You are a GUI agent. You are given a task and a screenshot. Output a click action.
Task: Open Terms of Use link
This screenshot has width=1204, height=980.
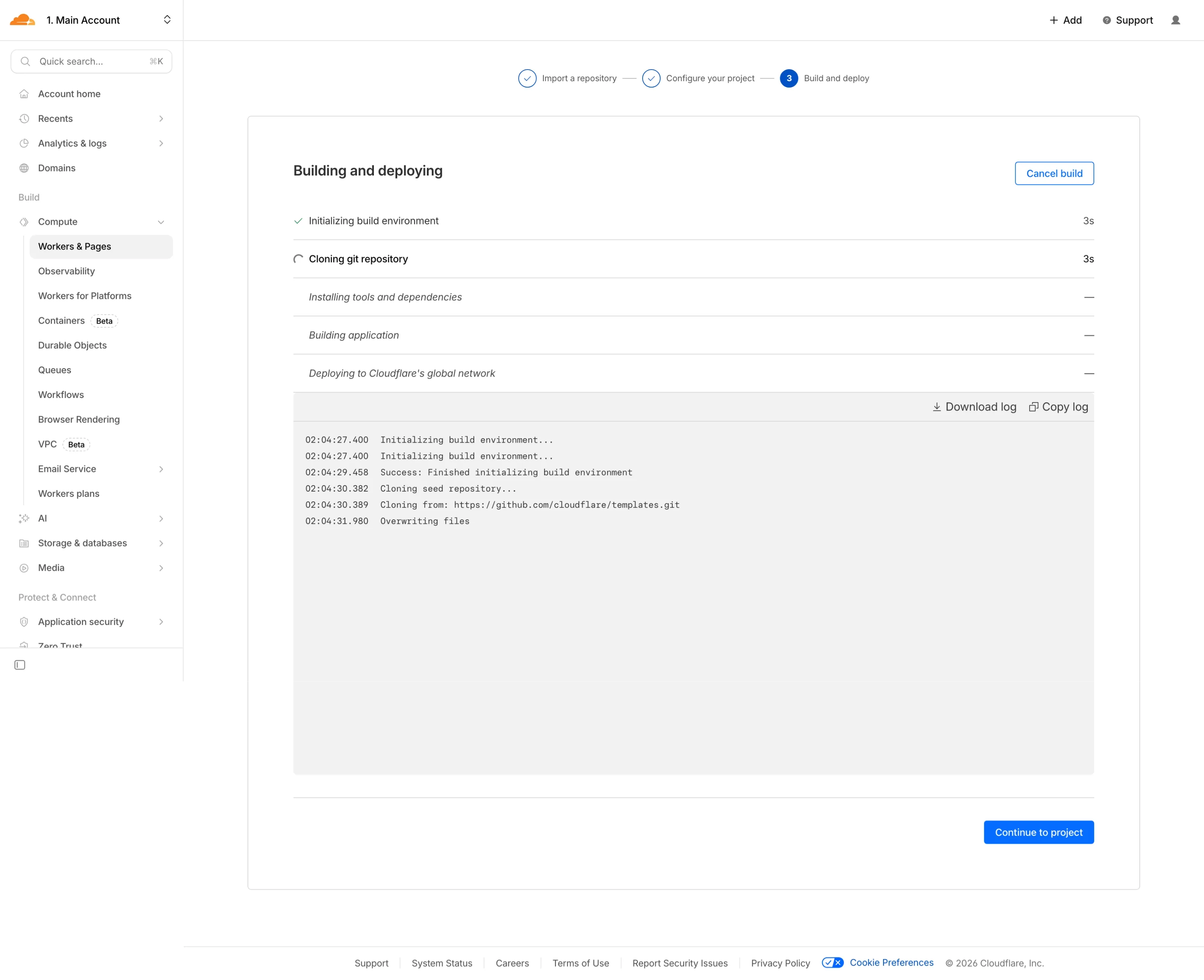[580, 963]
